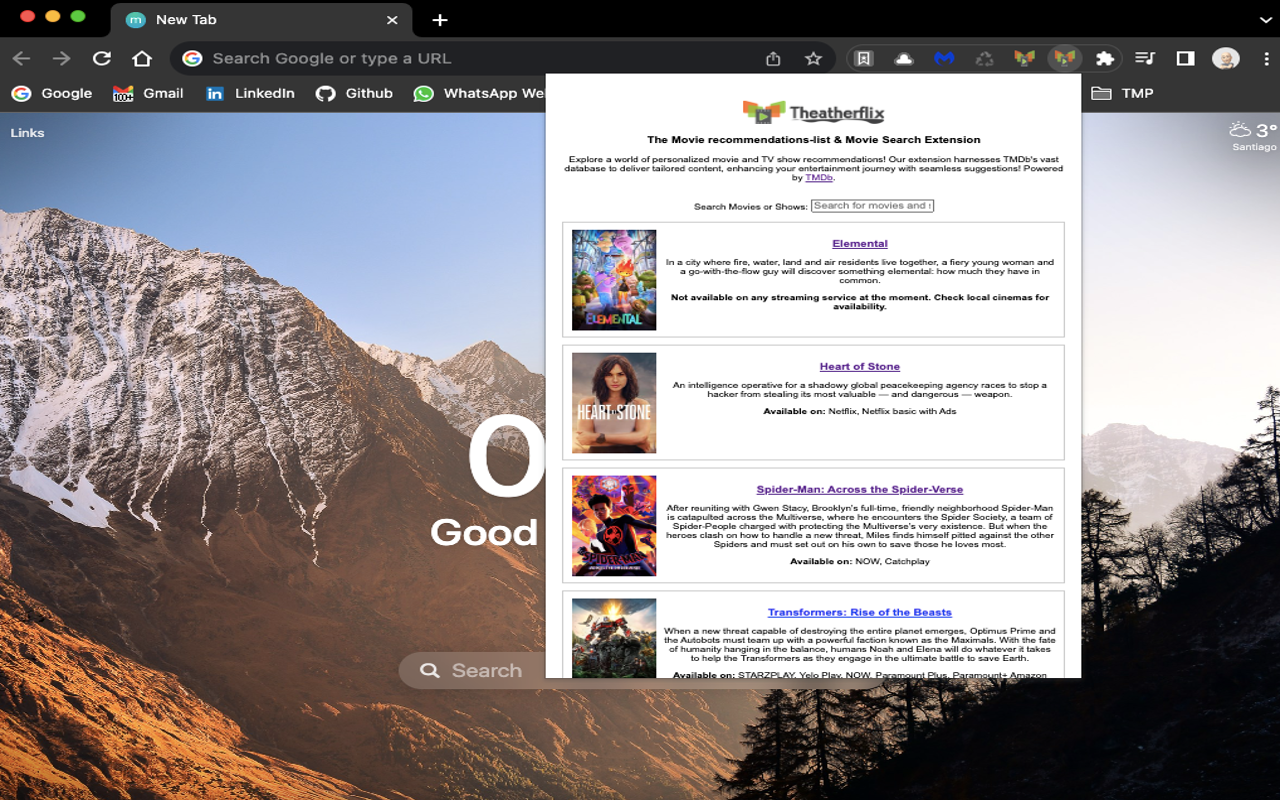The height and width of the screenshot is (800, 1280).
Task: Click Spider-Man's Available on NOW, Catchplay text
Action: point(860,562)
